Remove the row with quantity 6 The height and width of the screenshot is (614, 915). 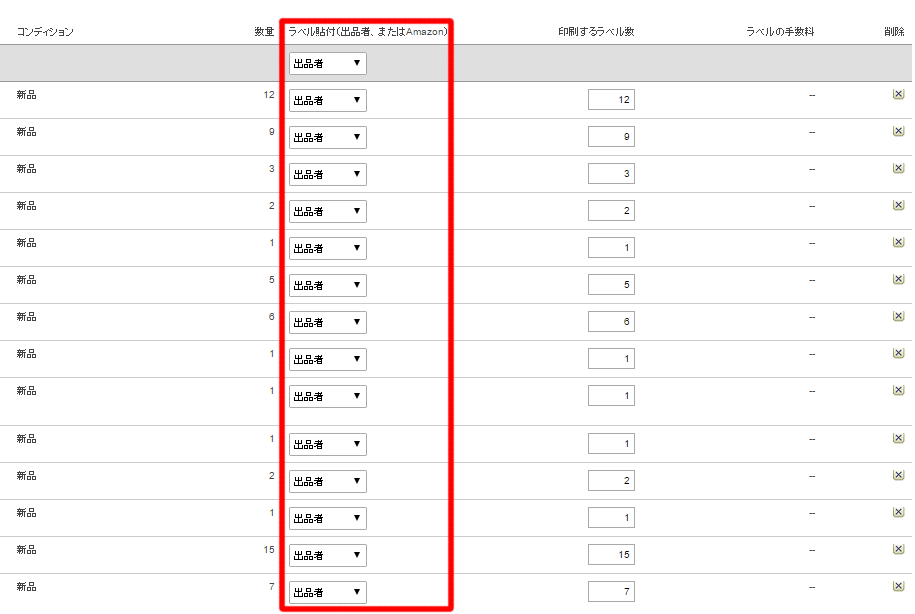coord(898,316)
